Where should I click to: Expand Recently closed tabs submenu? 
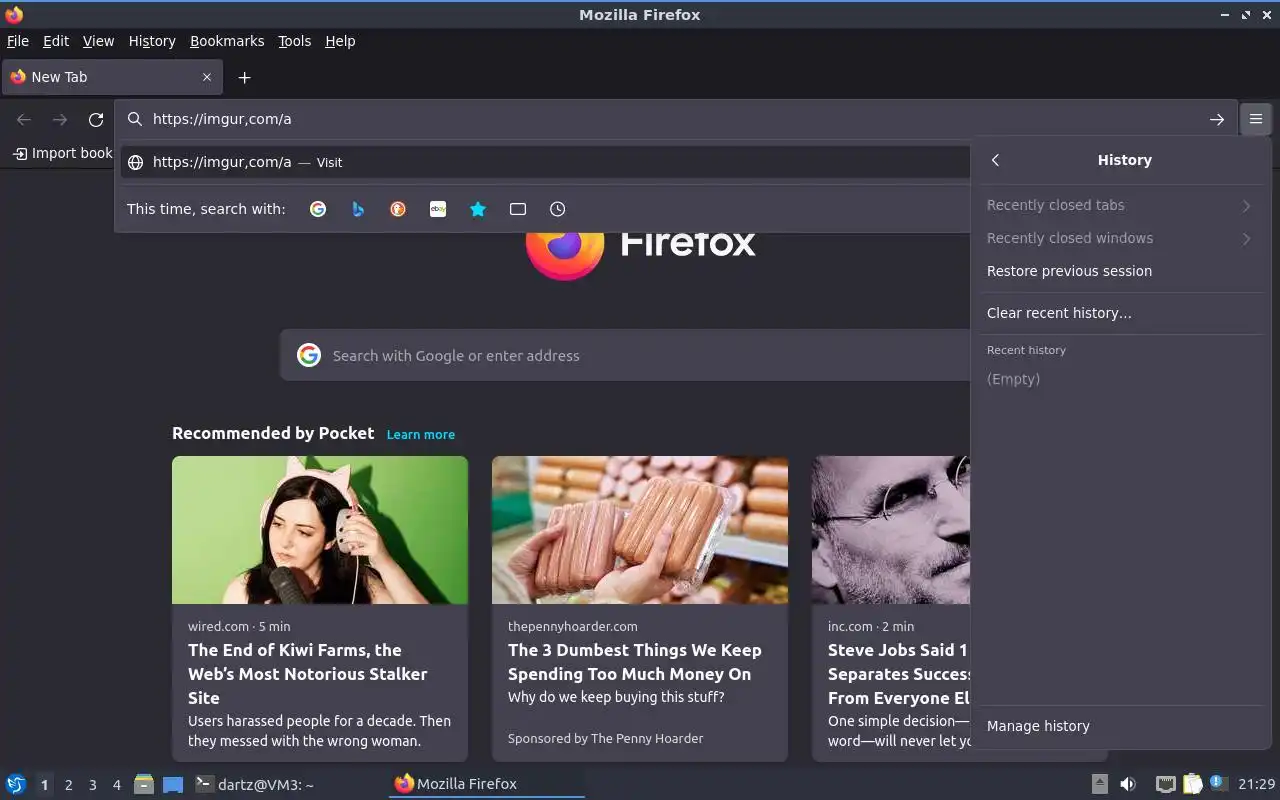[1119, 205]
